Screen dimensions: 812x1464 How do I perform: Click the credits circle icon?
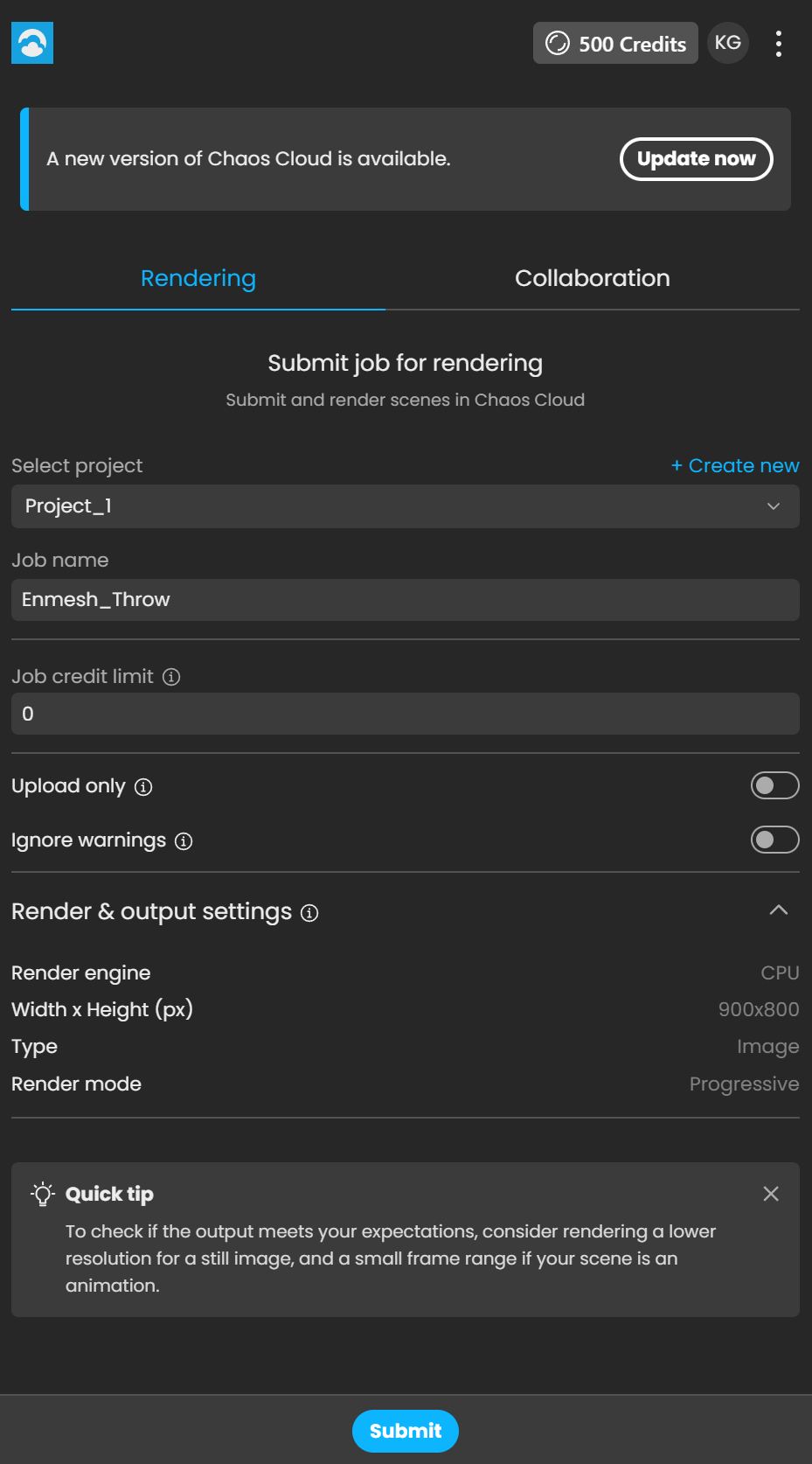(x=557, y=43)
